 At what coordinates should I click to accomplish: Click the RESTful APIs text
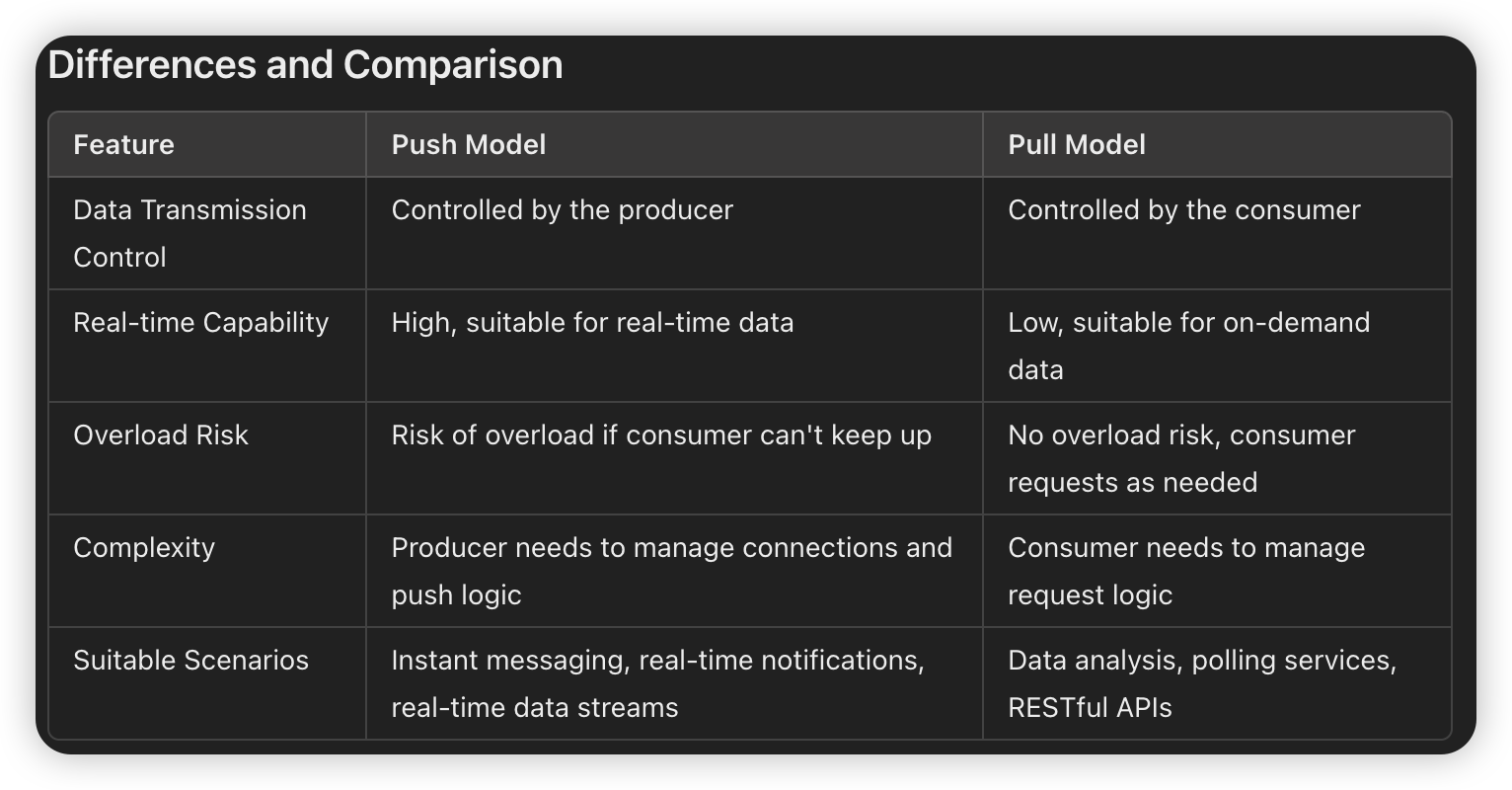1090,707
